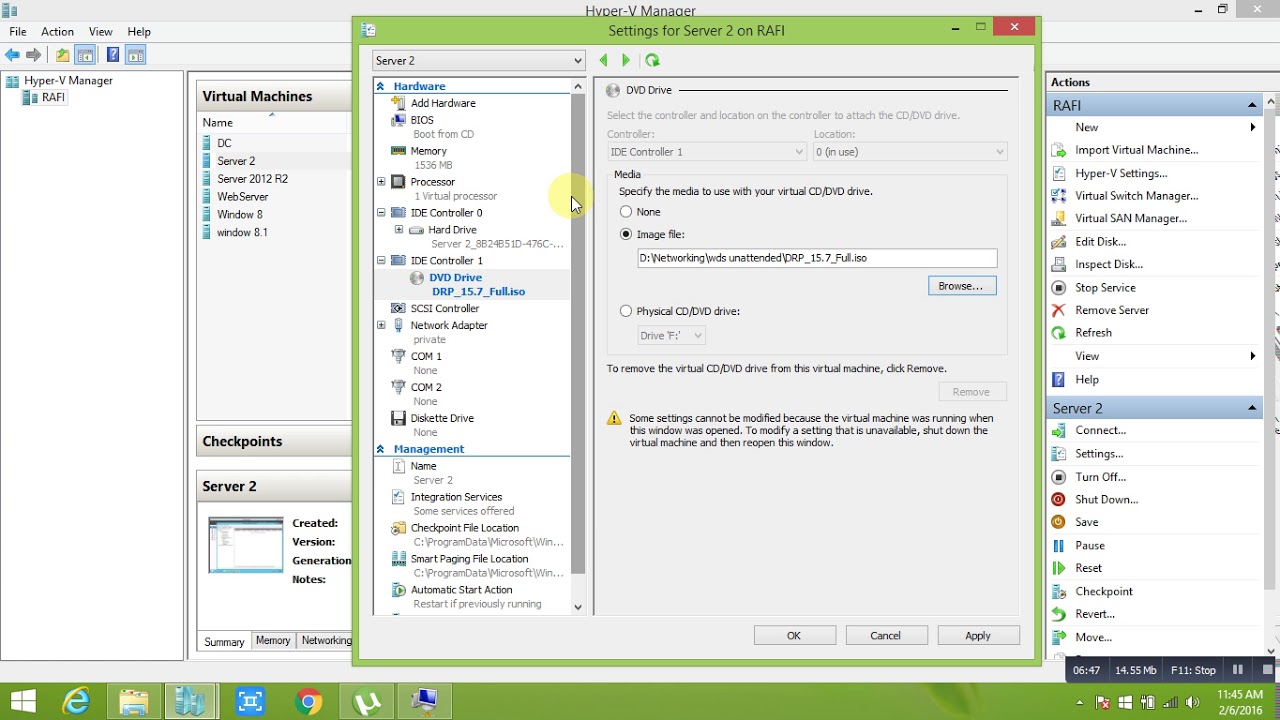Click the image file path input field
This screenshot has height=720, width=1280.
817,258
